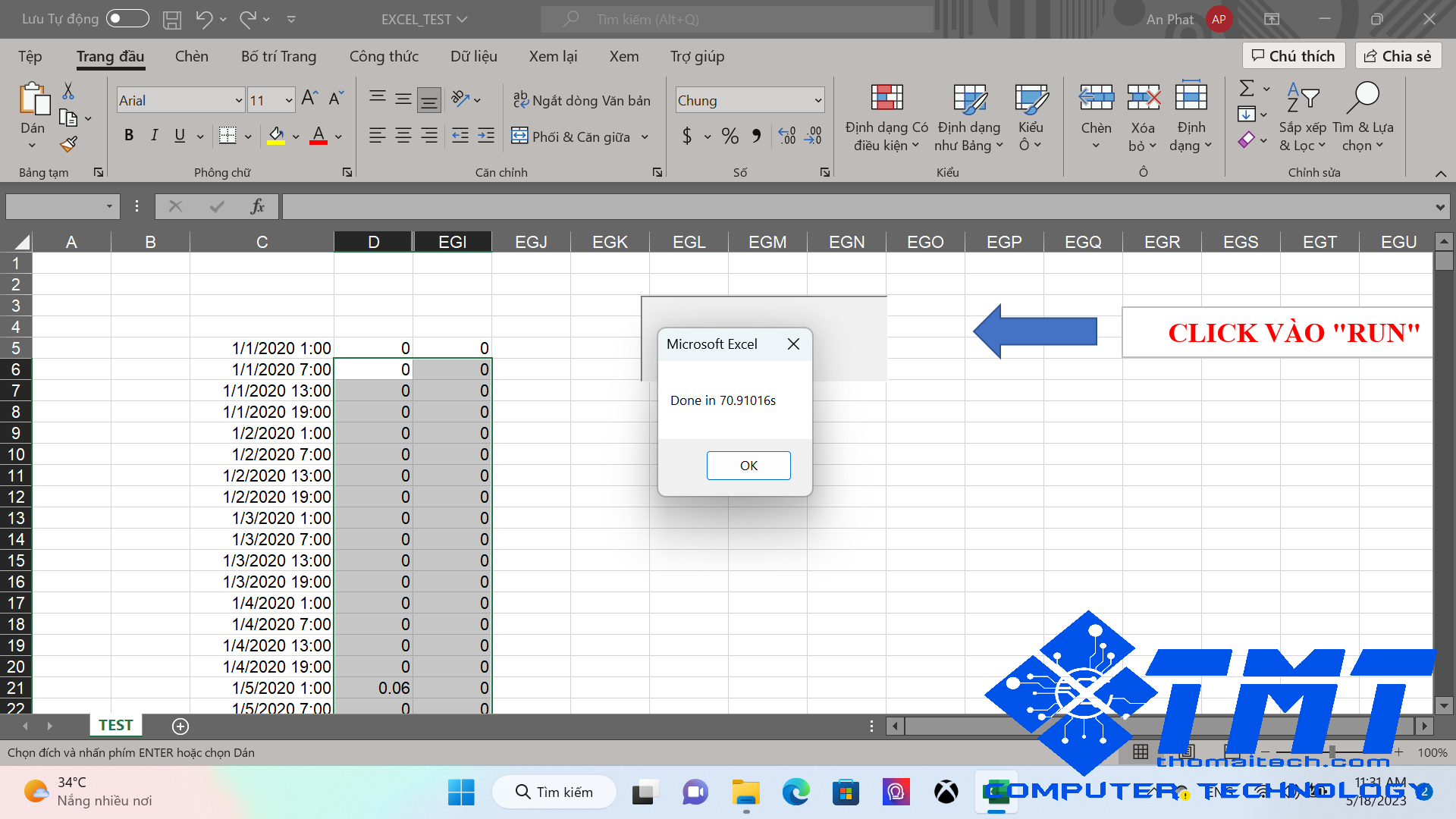This screenshot has height=819, width=1456.
Task: Add a new sheet with plus icon
Action: pyautogui.click(x=180, y=726)
